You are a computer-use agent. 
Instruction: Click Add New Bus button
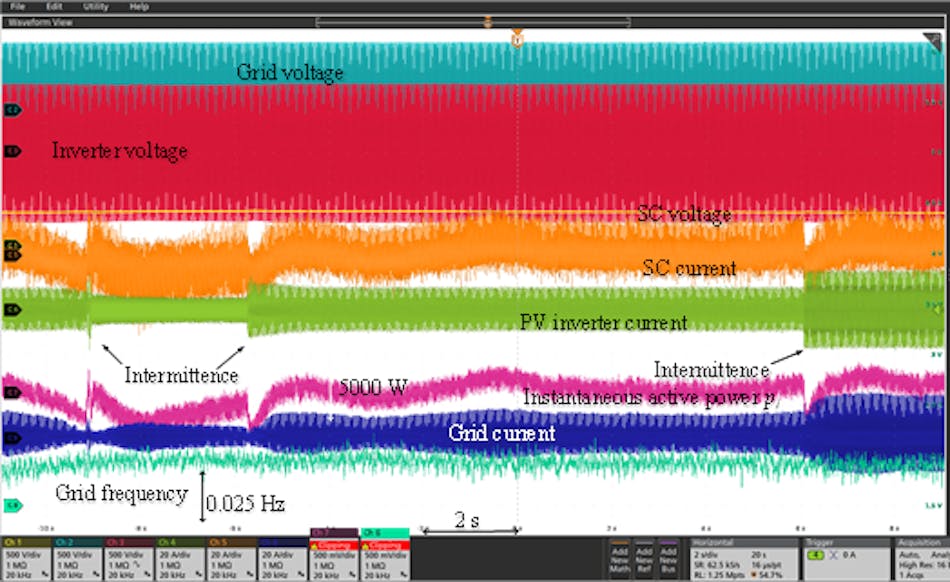670,558
